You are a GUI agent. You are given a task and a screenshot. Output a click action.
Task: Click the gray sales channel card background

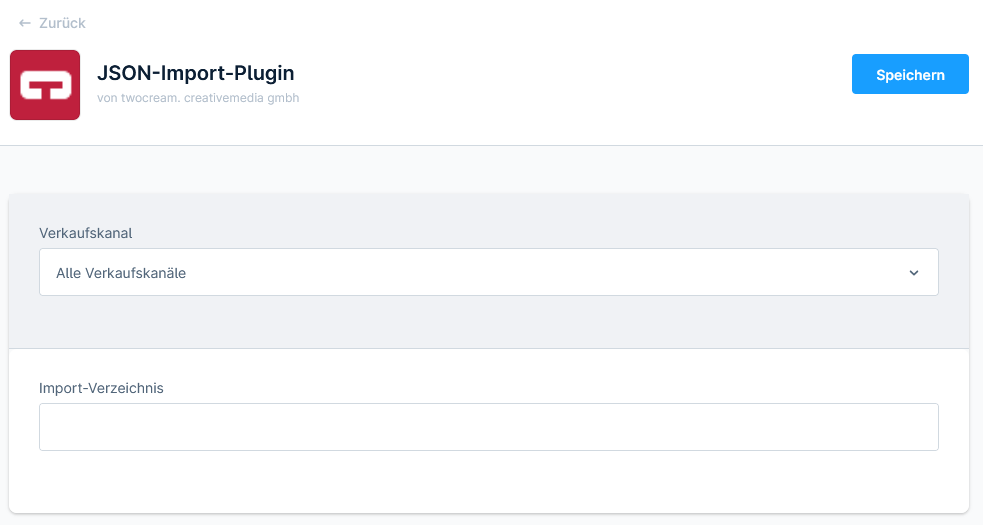click(488, 322)
